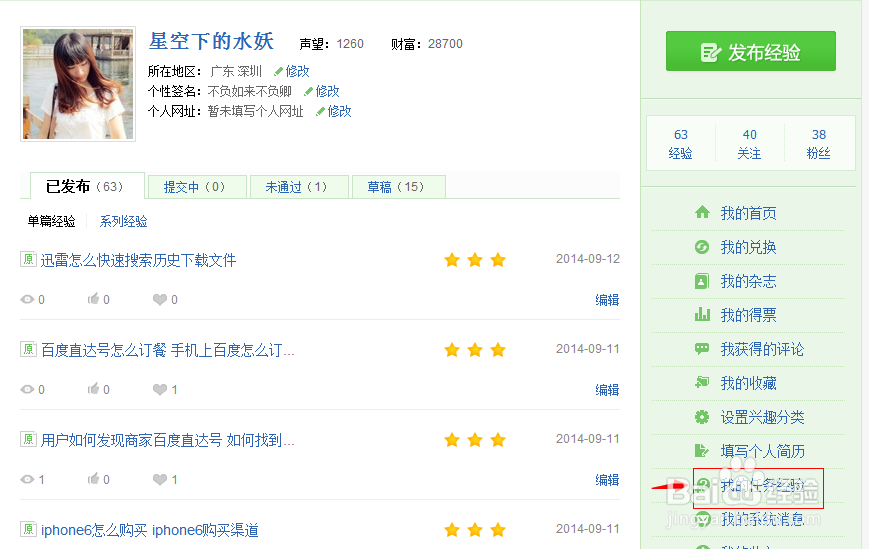
Task: Click star rating of 迅雷 article
Action: coord(475,260)
